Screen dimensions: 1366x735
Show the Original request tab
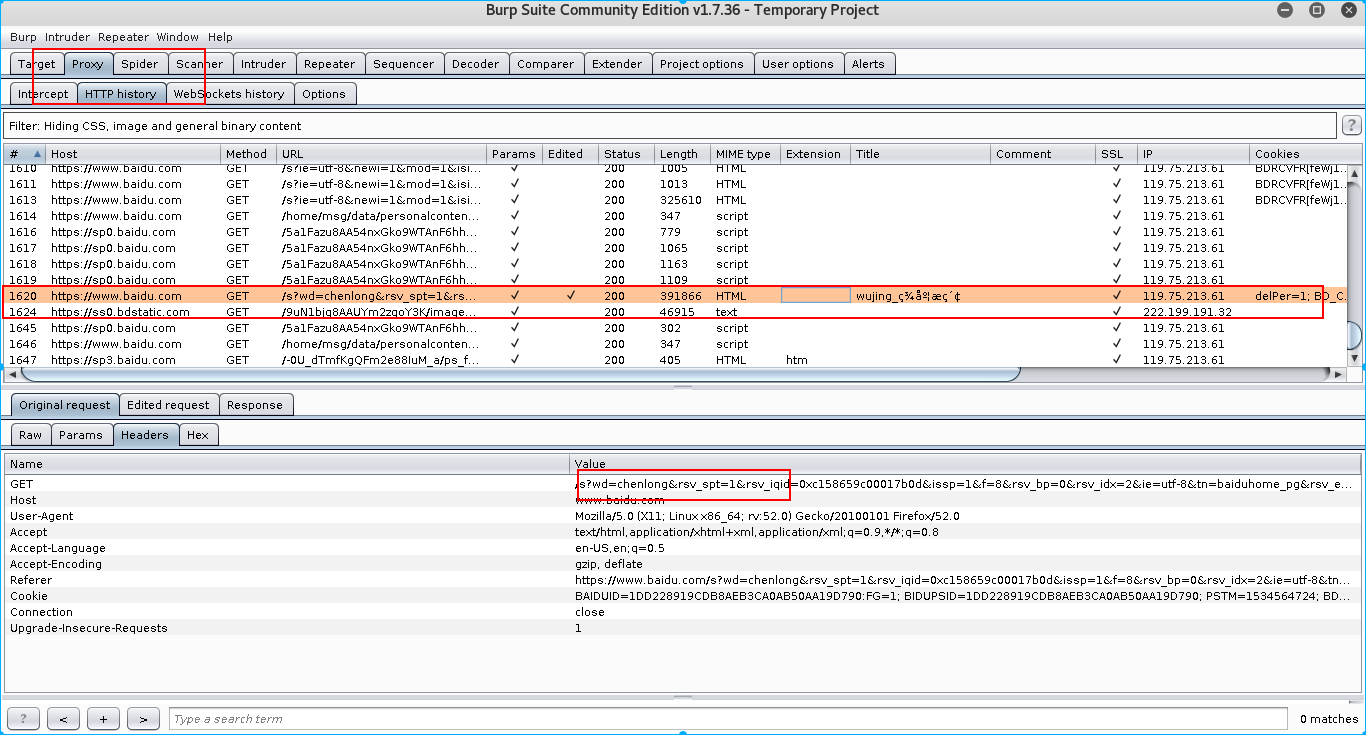point(65,405)
